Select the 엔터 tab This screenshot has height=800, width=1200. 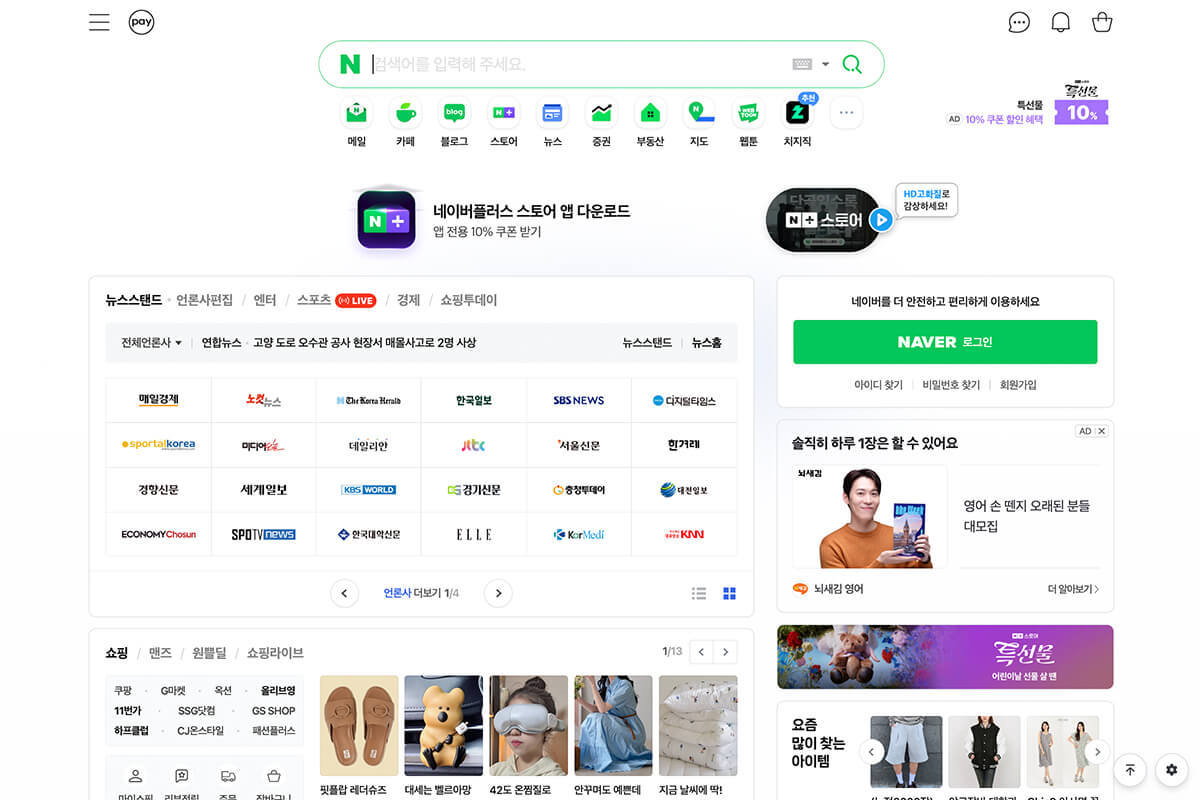pyautogui.click(x=265, y=300)
